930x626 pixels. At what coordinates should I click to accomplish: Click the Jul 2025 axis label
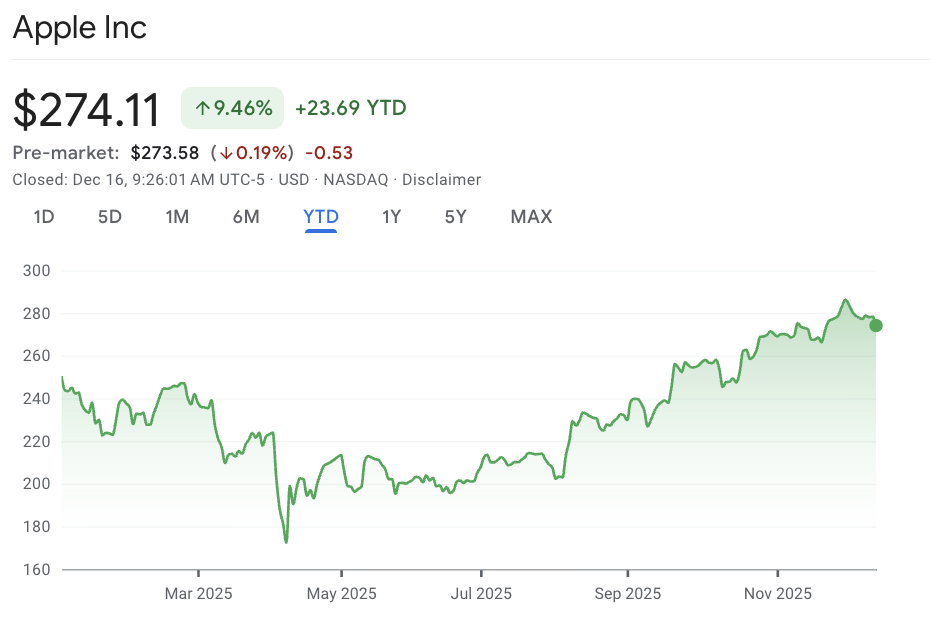coord(481,594)
